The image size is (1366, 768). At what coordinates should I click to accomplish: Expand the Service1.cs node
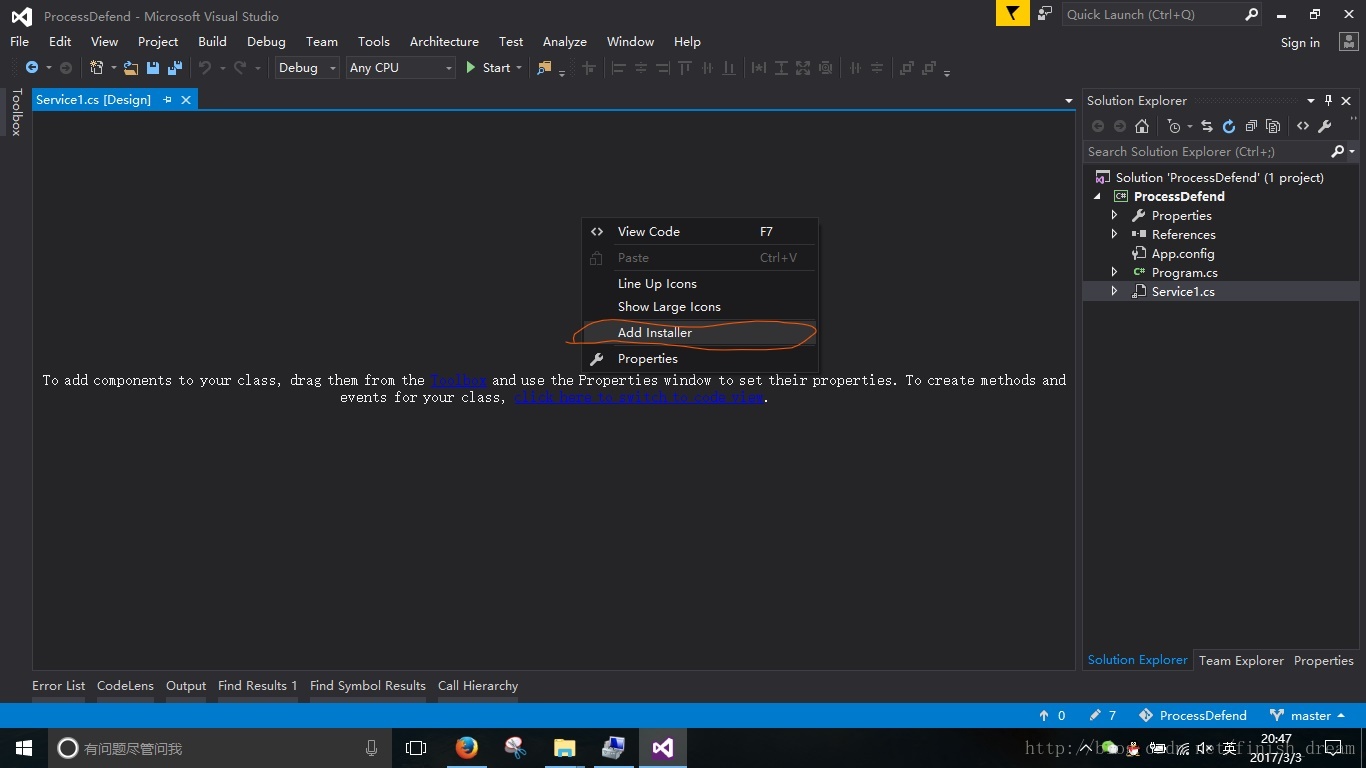[1115, 292]
